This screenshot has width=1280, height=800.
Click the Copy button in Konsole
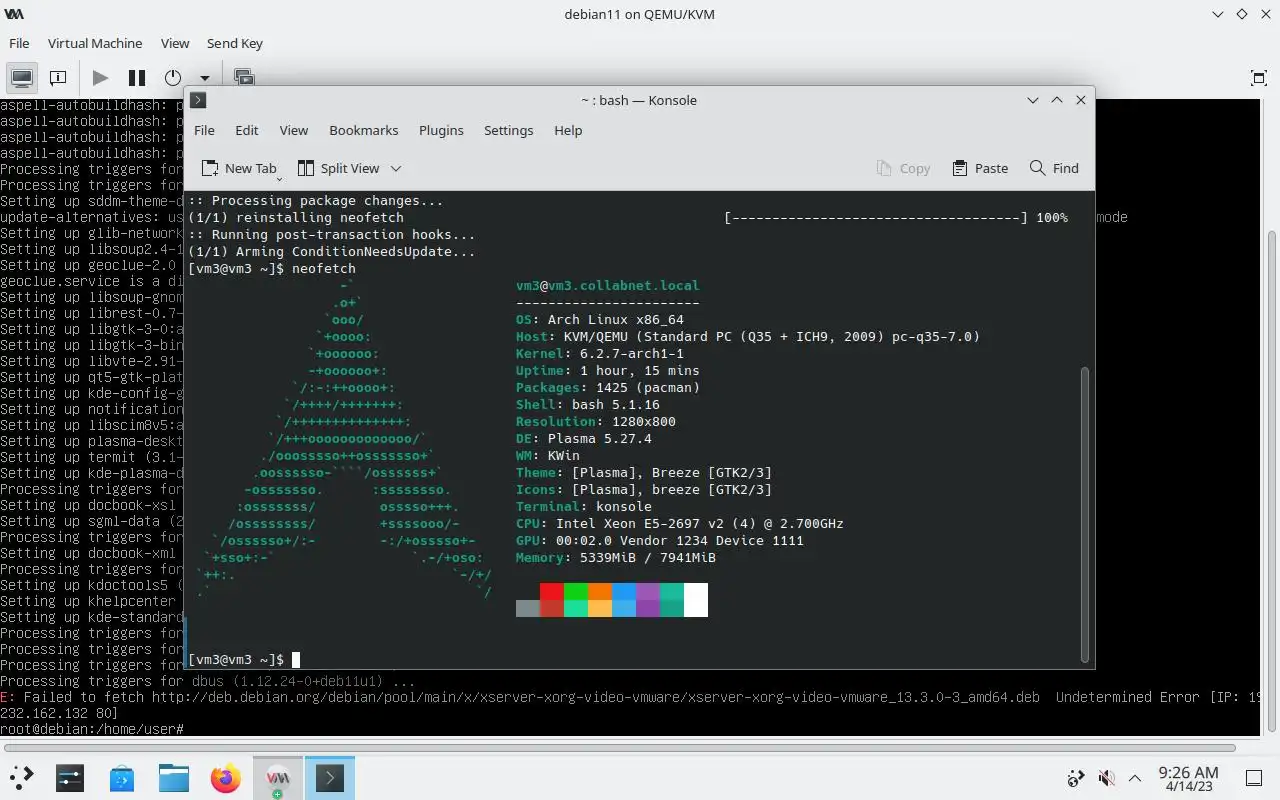(904, 168)
